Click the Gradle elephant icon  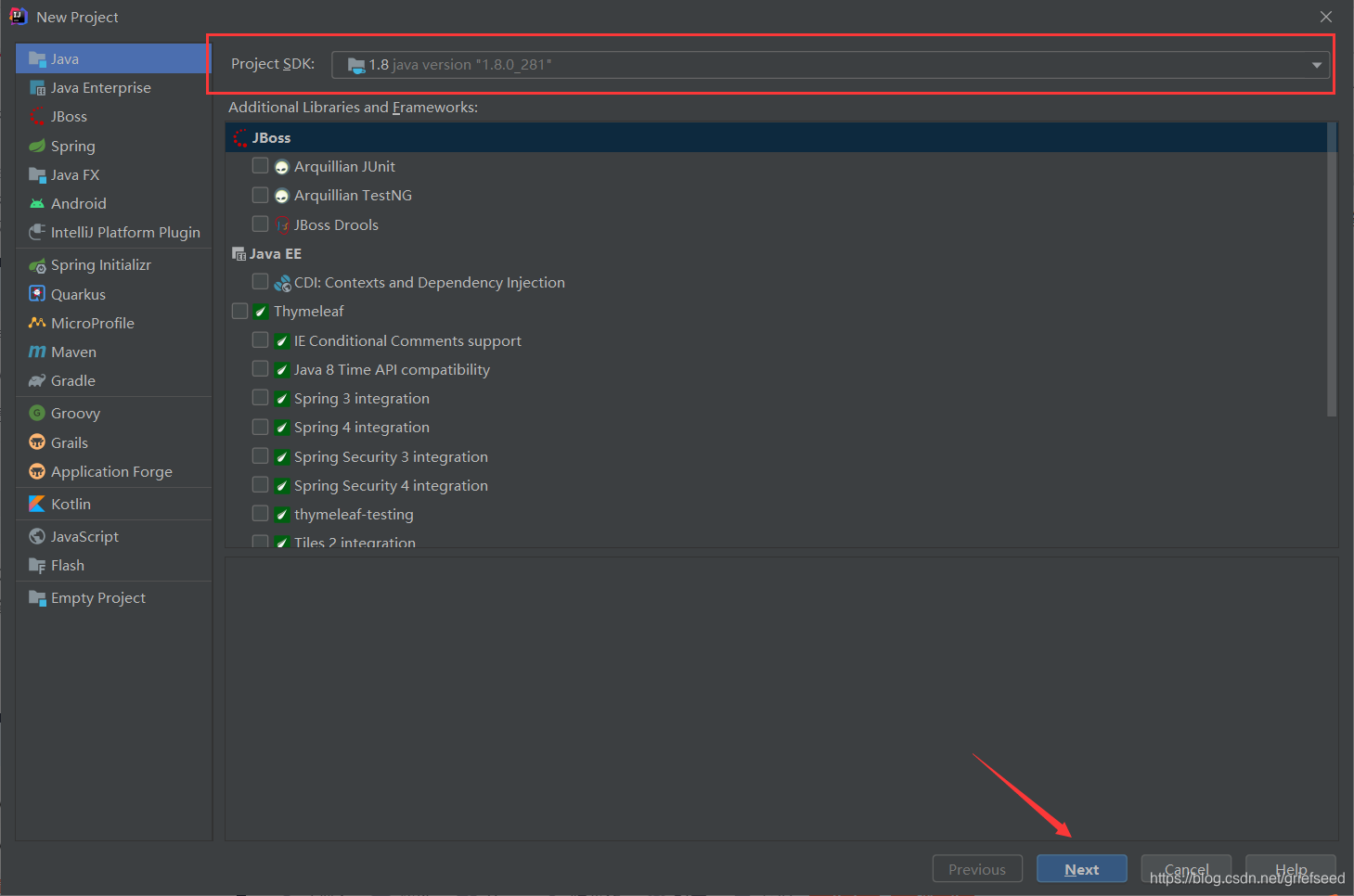(x=37, y=380)
